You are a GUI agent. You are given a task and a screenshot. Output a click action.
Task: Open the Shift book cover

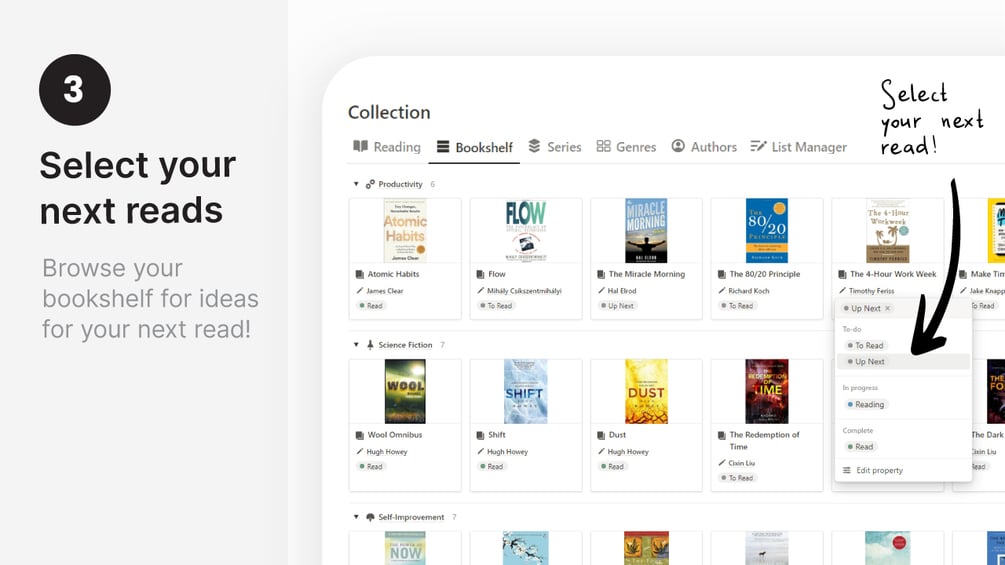click(x=526, y=391)
